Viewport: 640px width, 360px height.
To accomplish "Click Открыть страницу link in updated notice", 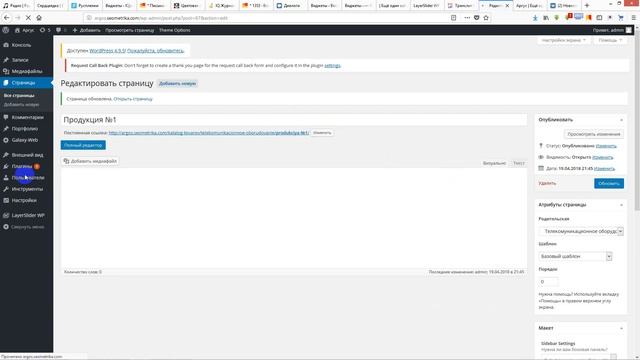I will 133,99.
